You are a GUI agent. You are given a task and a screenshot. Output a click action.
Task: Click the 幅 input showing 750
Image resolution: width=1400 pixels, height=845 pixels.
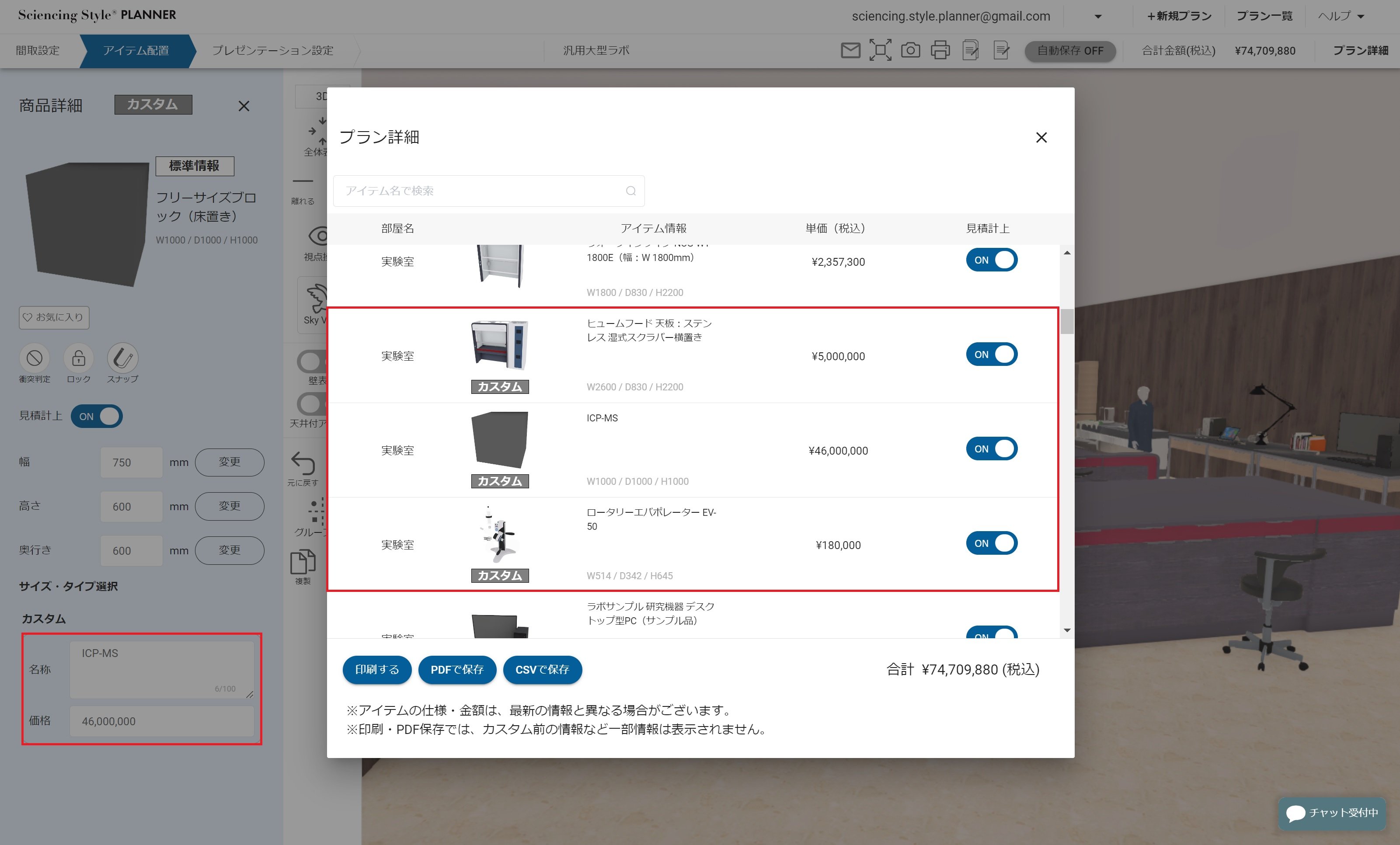(131, 462)
